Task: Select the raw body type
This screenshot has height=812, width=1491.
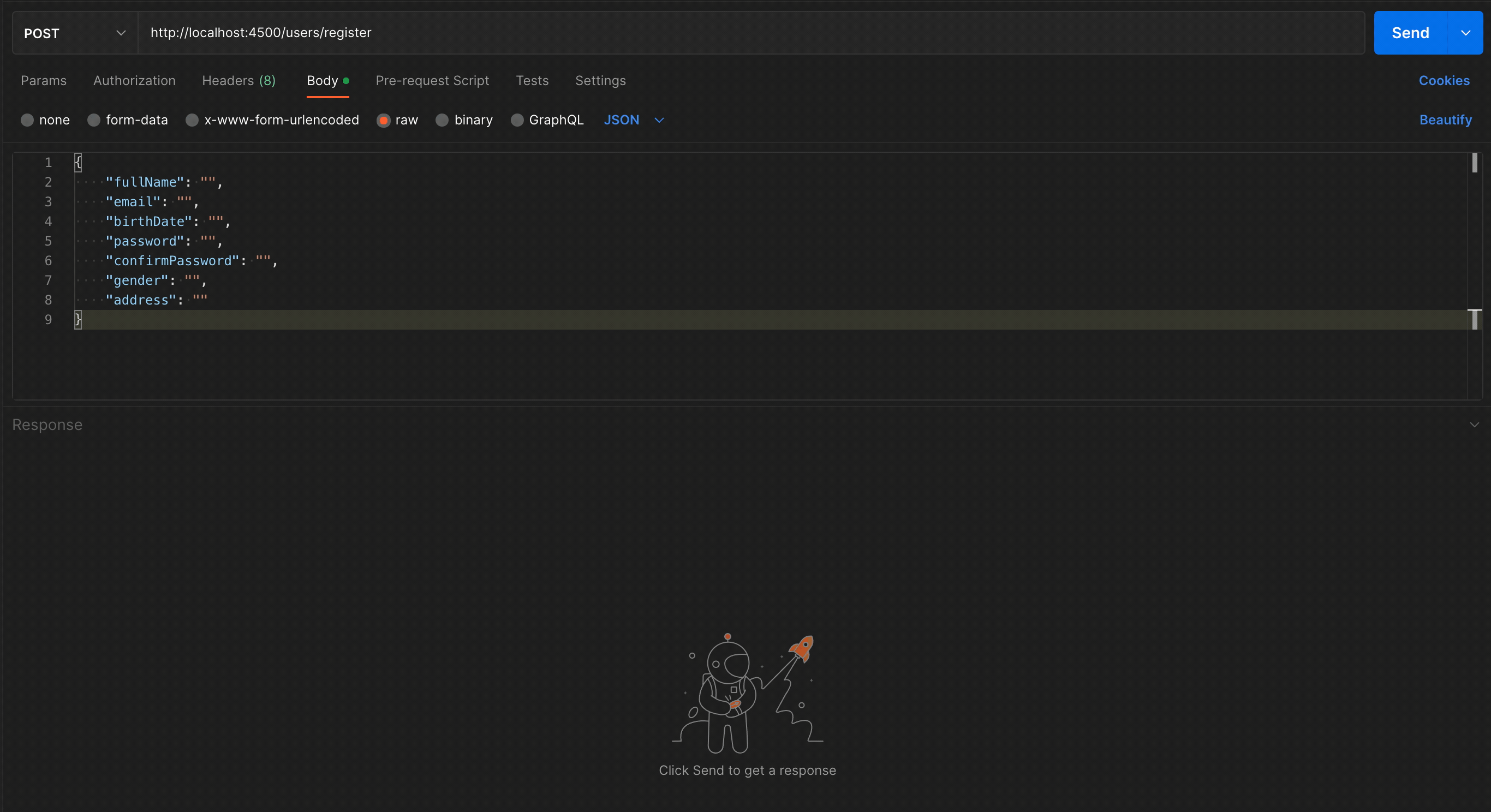Action: point(384,120)
